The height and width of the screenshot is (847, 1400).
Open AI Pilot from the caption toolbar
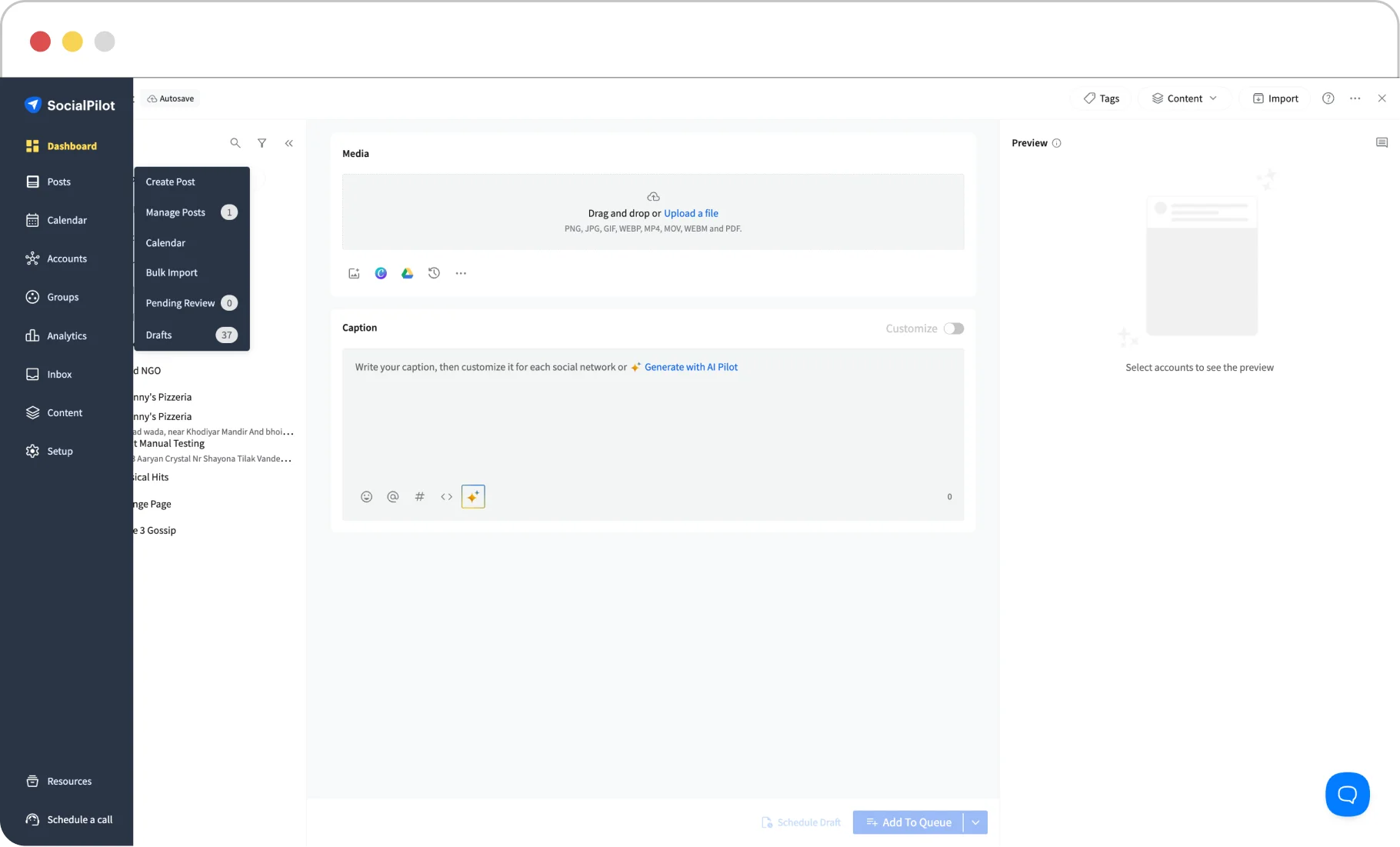point(473,496)
